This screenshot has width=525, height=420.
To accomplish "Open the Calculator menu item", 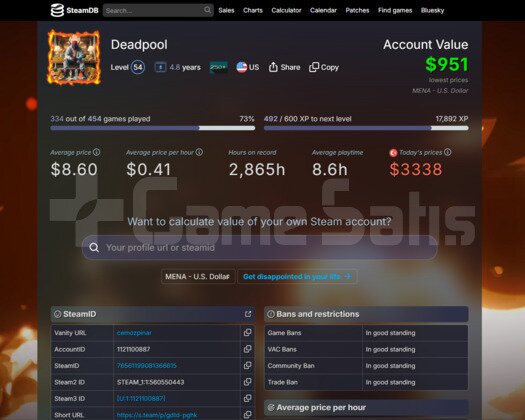I will (286, 10).
